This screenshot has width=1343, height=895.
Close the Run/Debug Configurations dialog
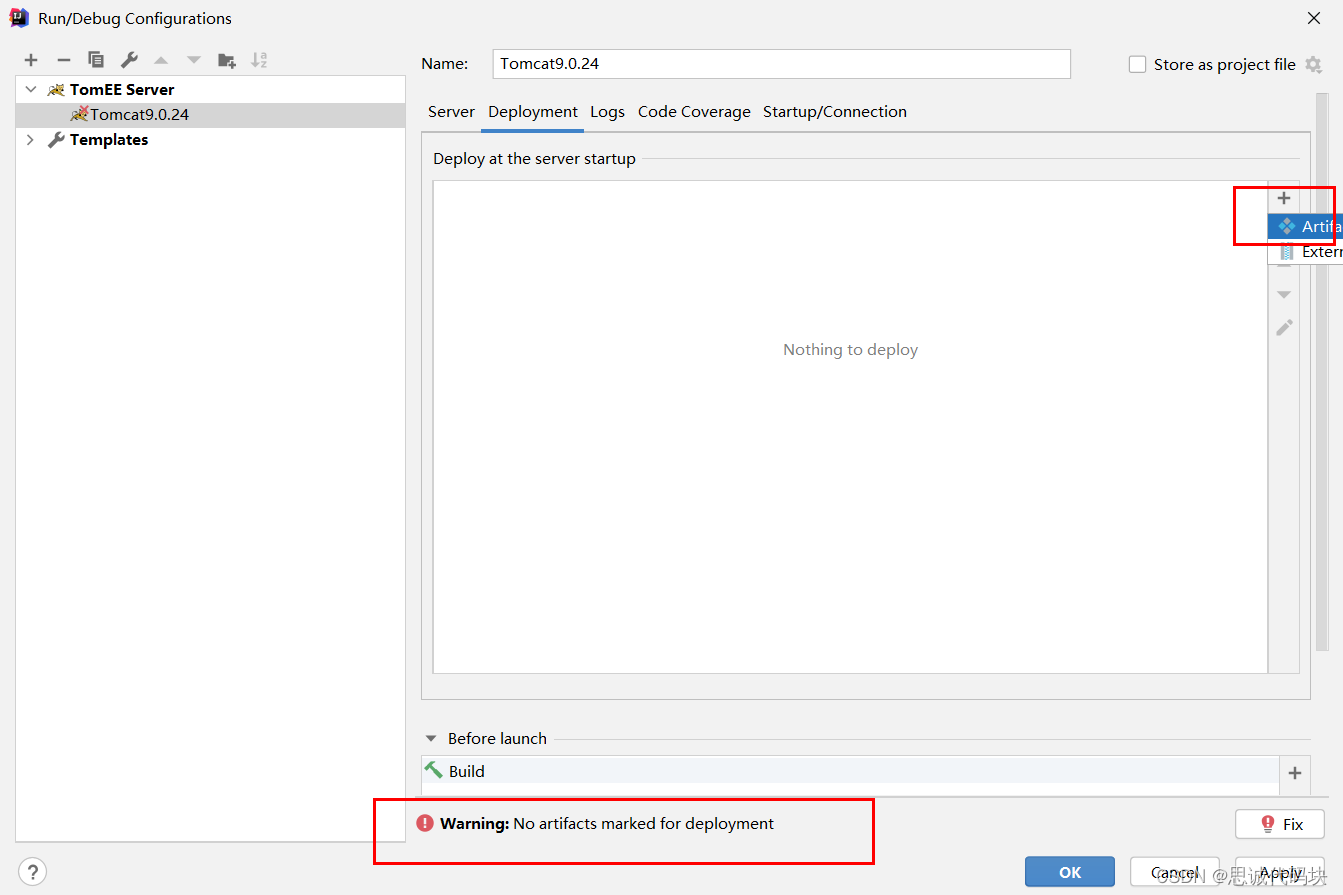click(1313, 18)
